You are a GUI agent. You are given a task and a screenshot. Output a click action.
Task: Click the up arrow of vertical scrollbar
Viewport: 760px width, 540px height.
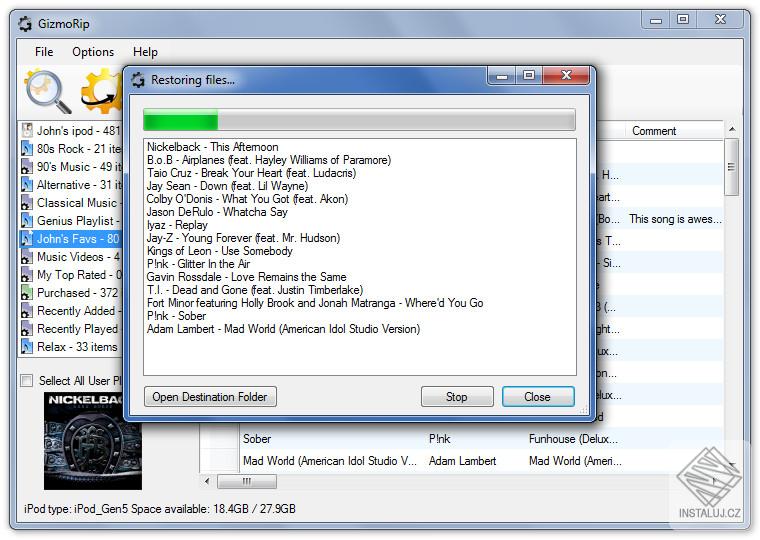tap(732, 129)
